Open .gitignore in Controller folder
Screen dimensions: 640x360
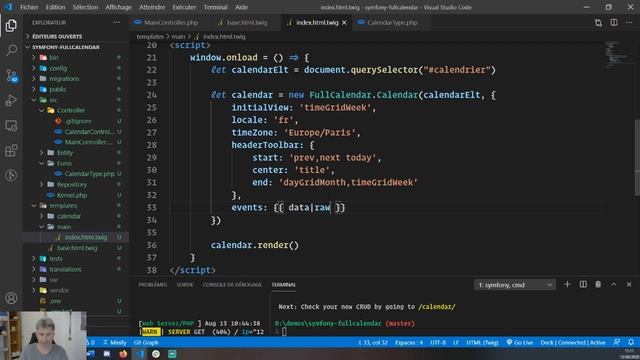point(77,121)
